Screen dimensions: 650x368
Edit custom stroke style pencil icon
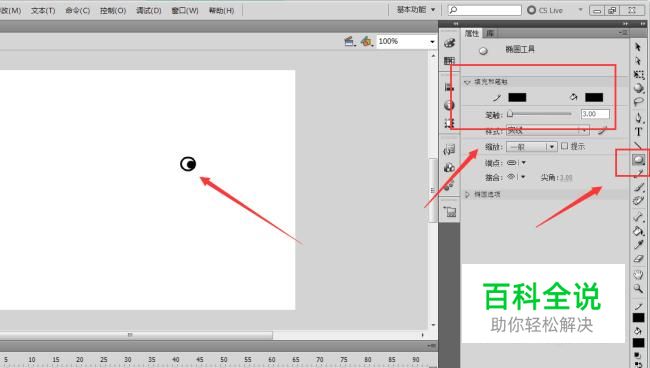(x=603, y=131)
